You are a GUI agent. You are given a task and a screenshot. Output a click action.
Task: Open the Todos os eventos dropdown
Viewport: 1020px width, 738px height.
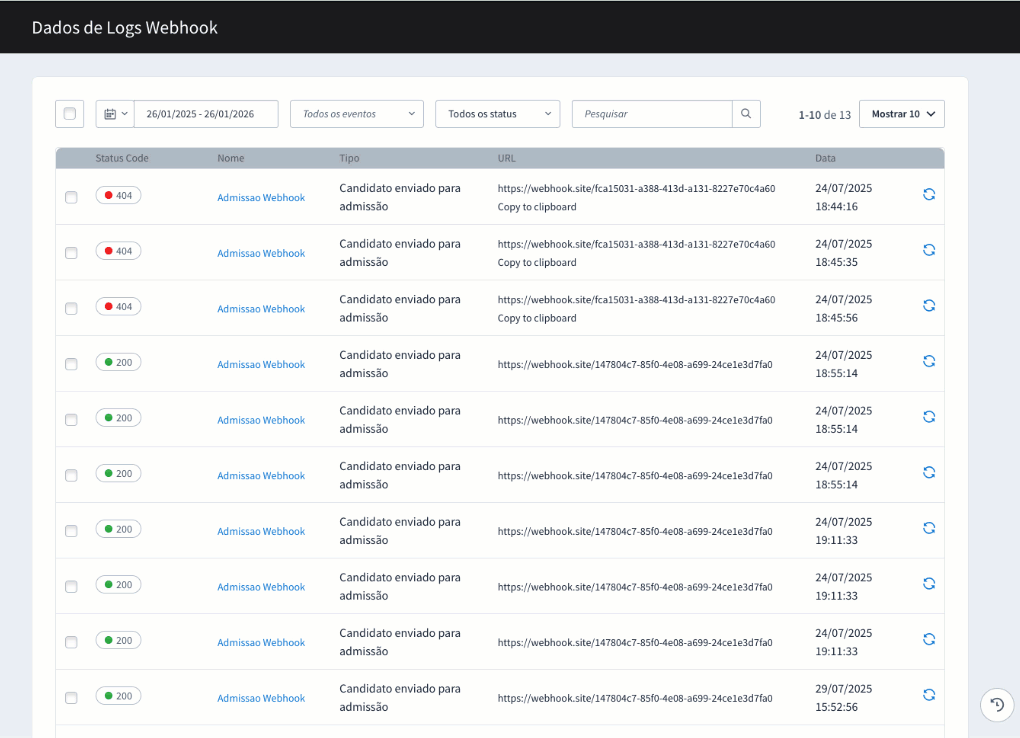pos(356,113)
